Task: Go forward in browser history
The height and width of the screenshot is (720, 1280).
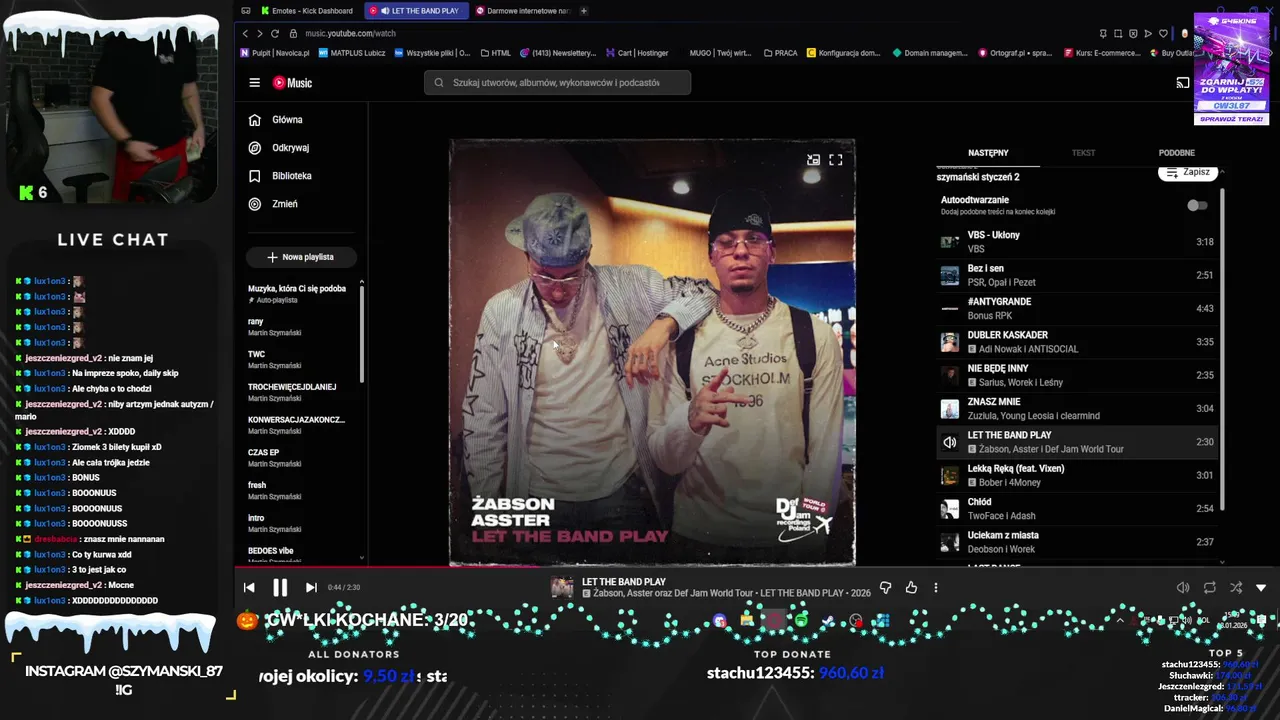Action: coord(260,34)
